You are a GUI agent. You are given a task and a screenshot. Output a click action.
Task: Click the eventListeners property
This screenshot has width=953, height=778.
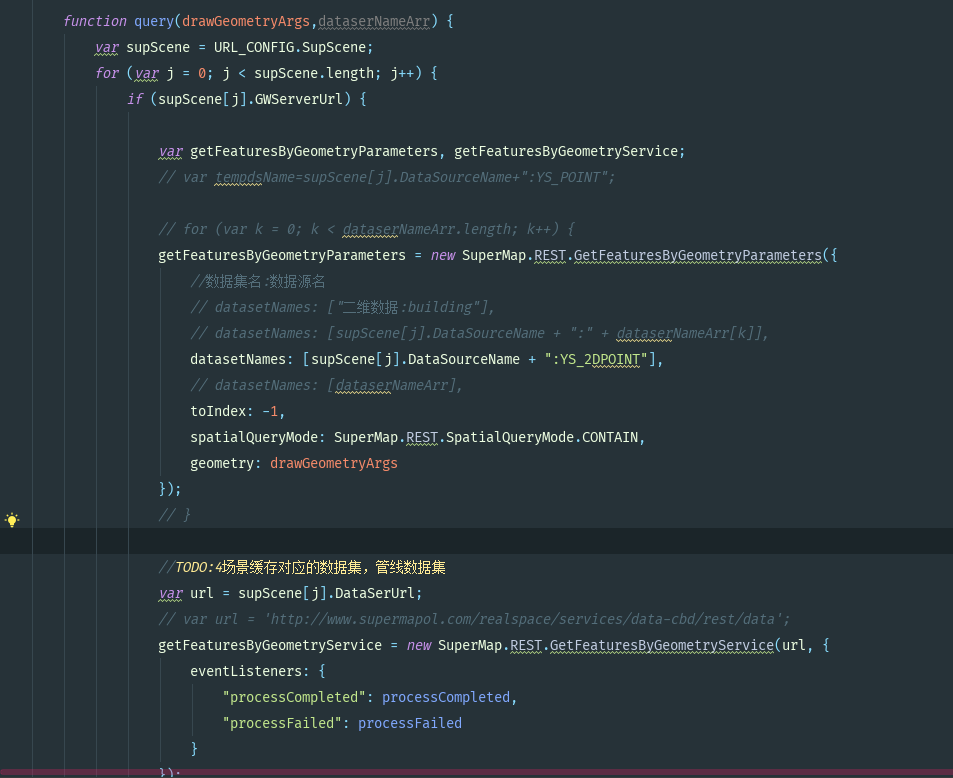coord(246,672)
